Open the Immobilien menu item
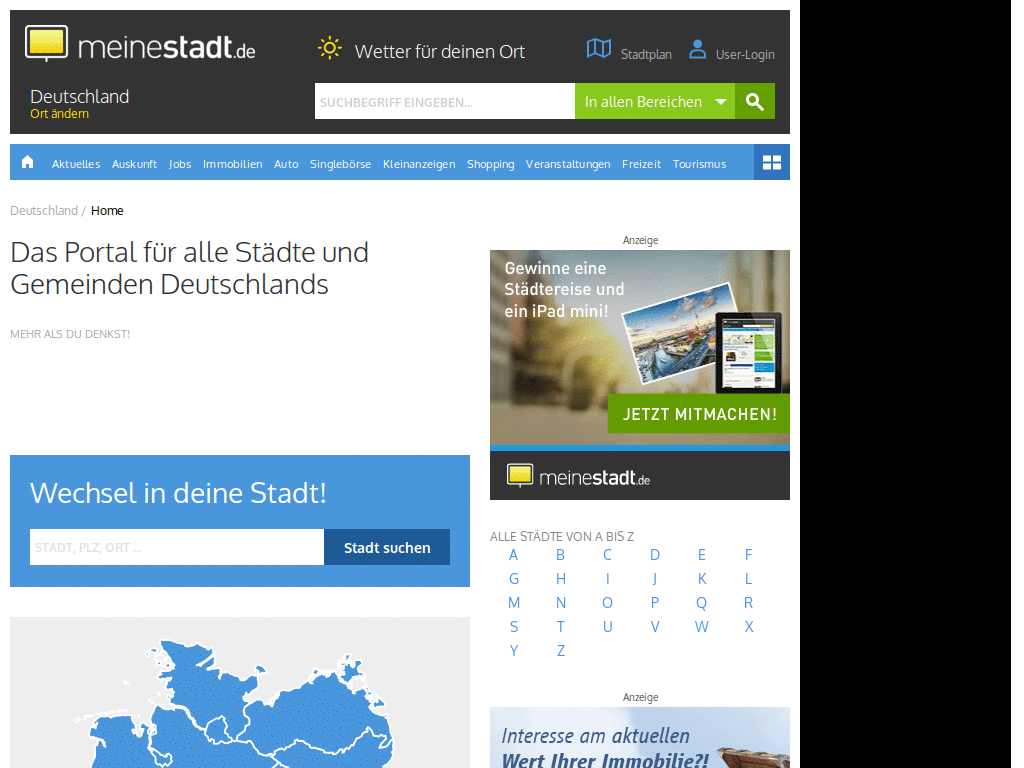 pos(232,164)
